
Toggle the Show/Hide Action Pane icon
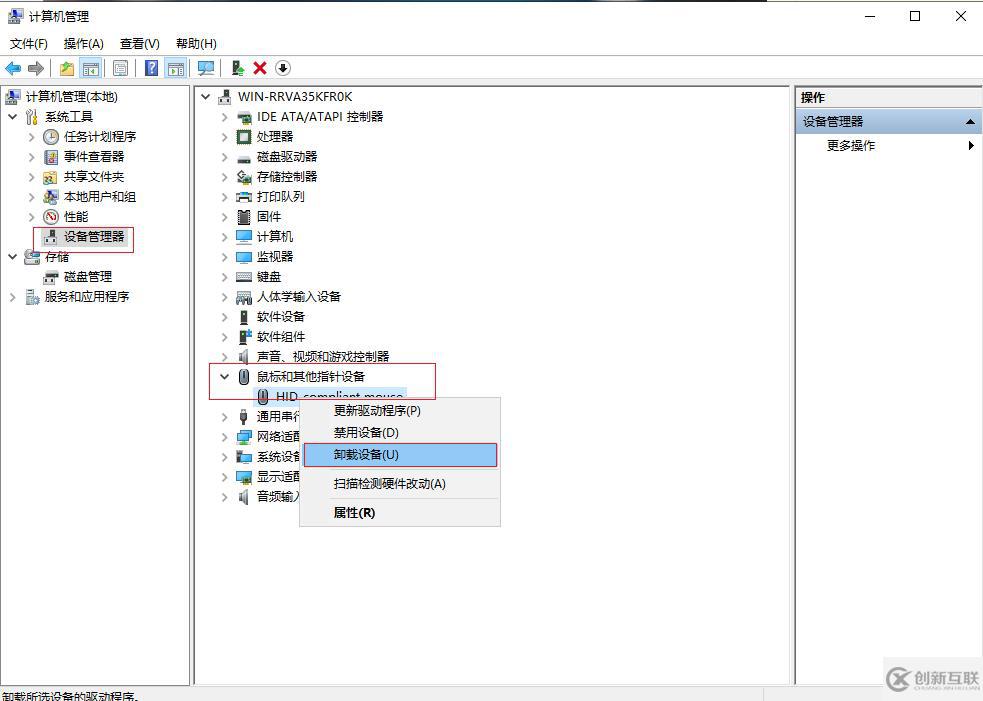[x=176, y=68]
